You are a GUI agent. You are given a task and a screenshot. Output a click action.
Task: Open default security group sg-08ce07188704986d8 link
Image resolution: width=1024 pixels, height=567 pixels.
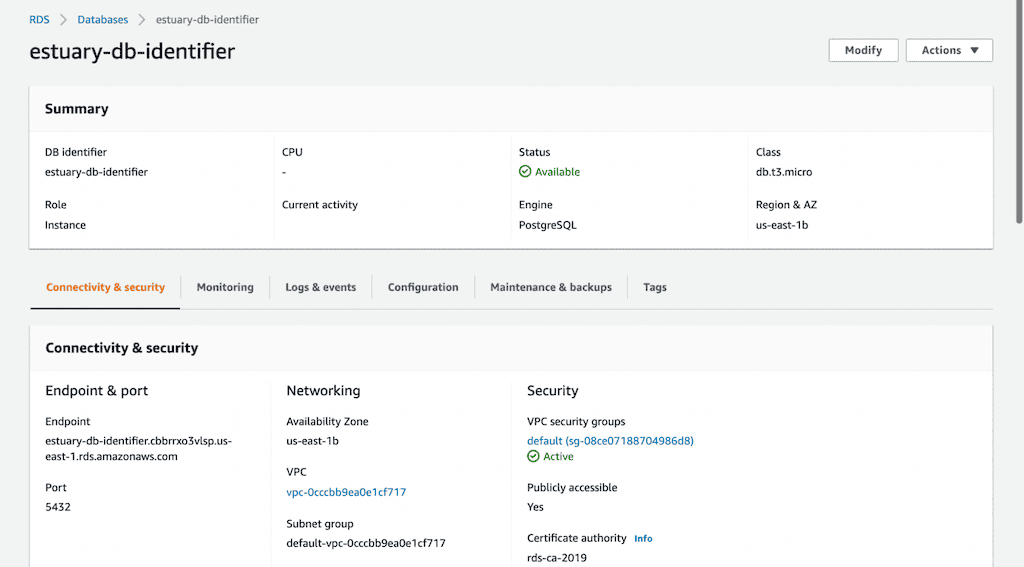(610, 441)
